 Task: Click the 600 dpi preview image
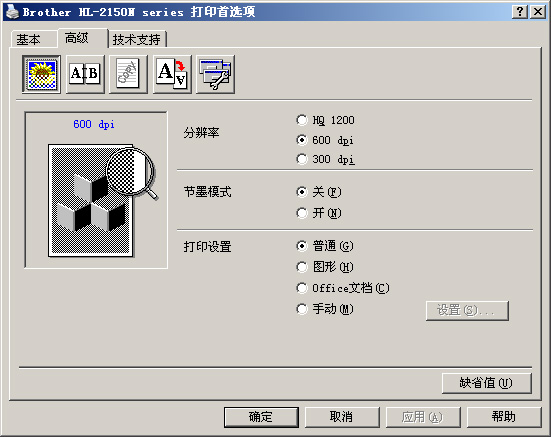point(96,190)
